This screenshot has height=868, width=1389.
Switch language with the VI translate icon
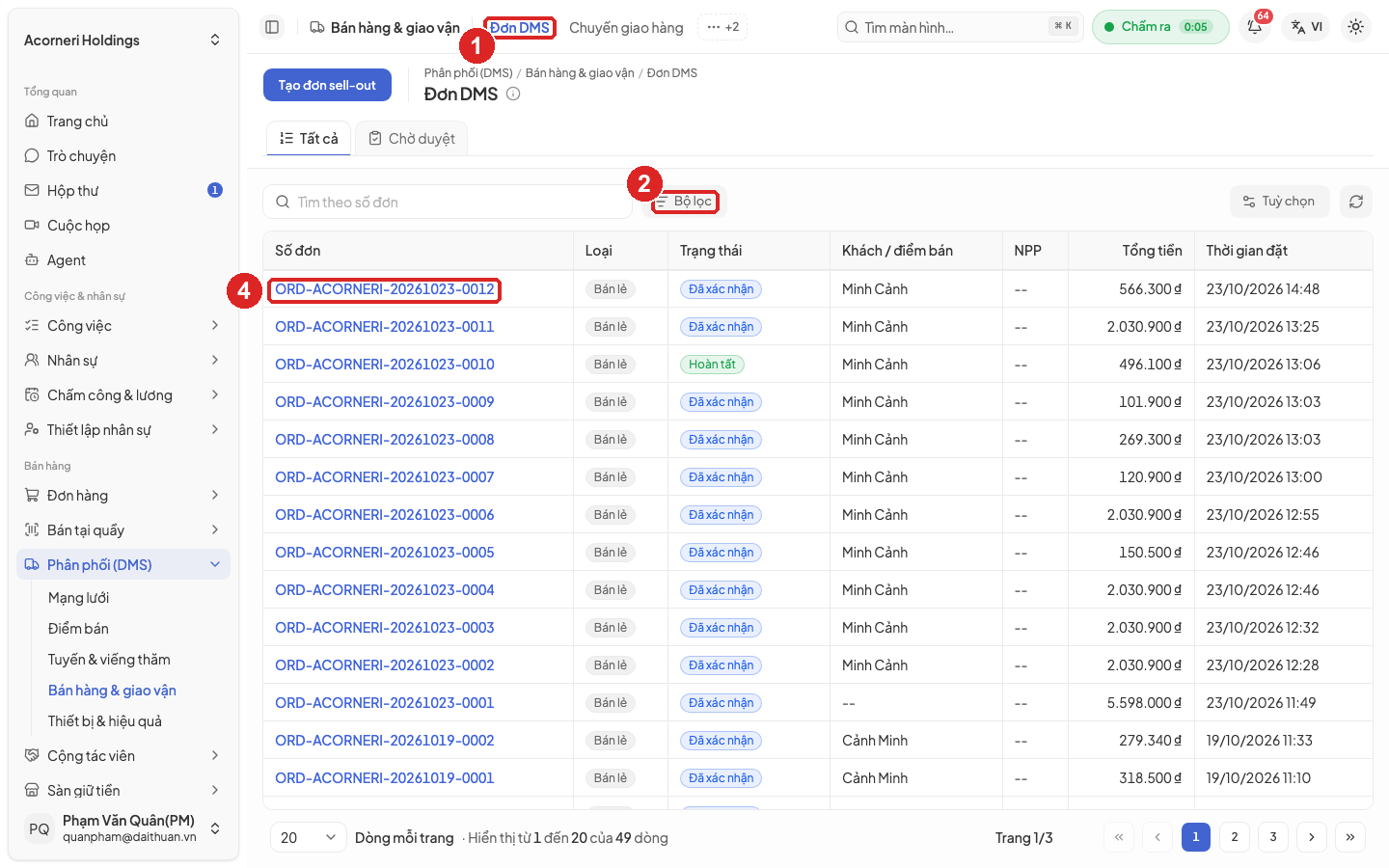coord(1307,27)
